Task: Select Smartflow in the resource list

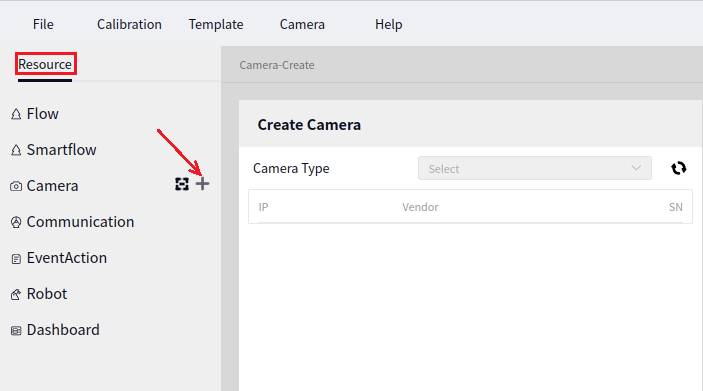Action: pos(61,150)
